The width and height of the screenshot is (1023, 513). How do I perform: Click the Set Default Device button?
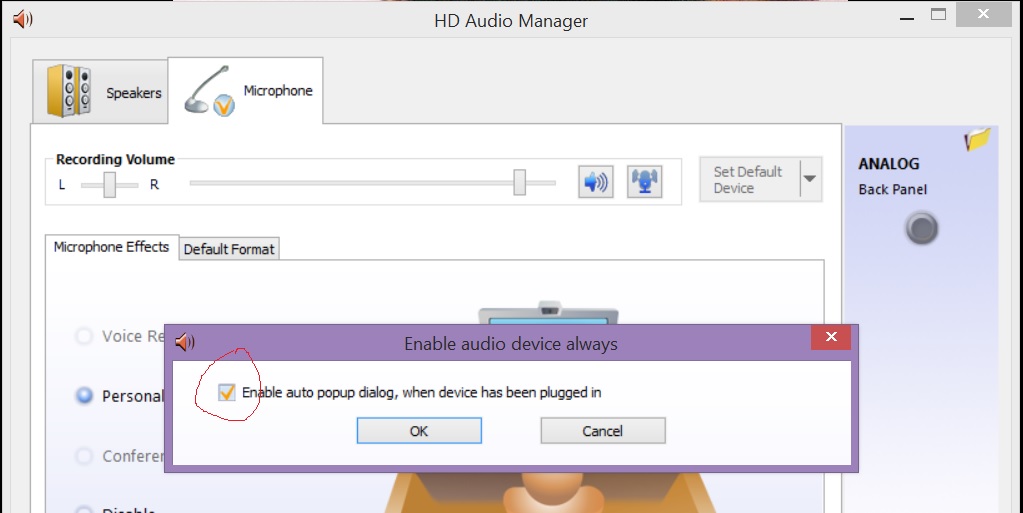[x=750, y=179]
